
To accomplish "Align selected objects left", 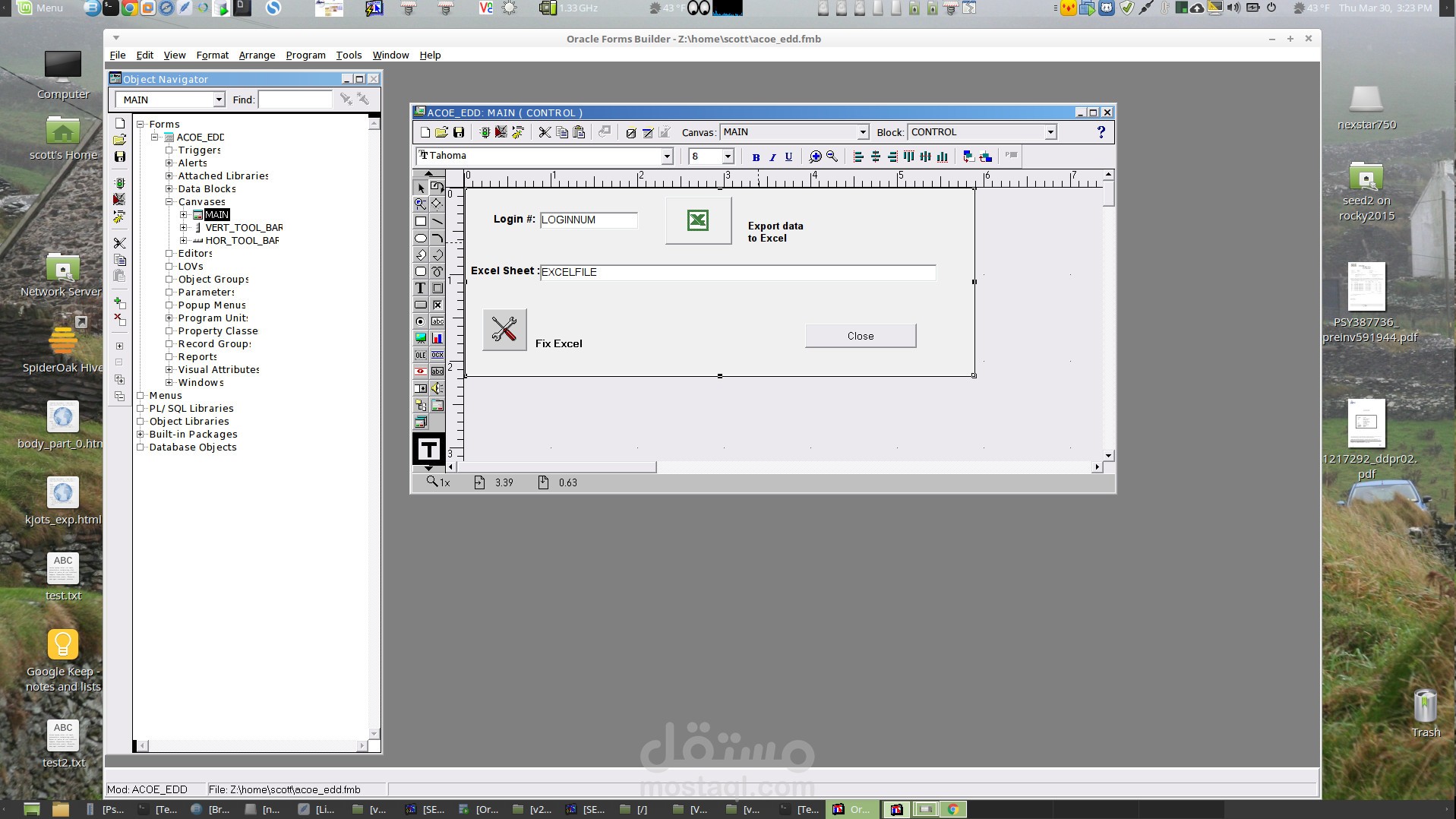I will pos(858,157).
